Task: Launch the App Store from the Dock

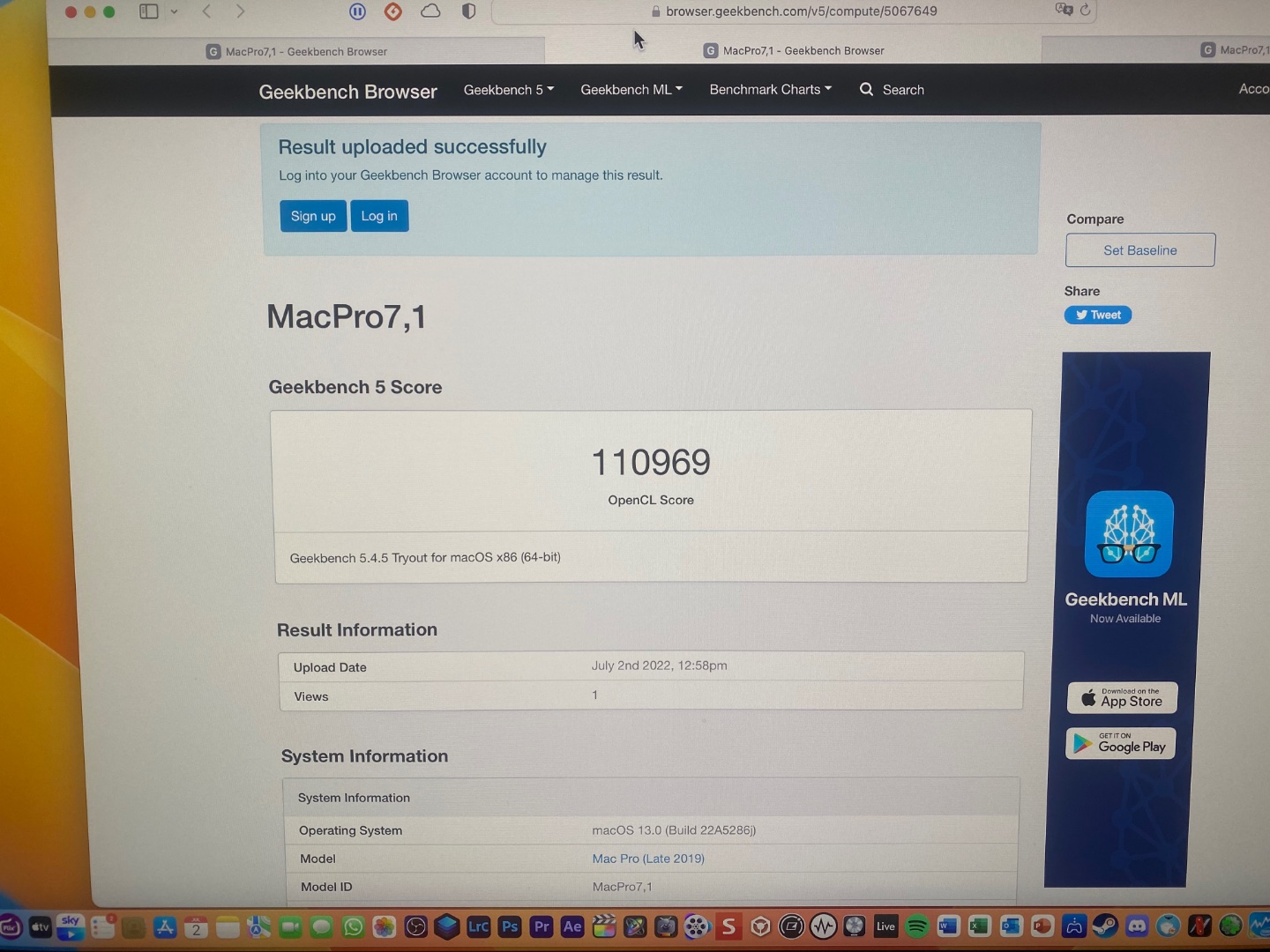Action: coord(165,926)
